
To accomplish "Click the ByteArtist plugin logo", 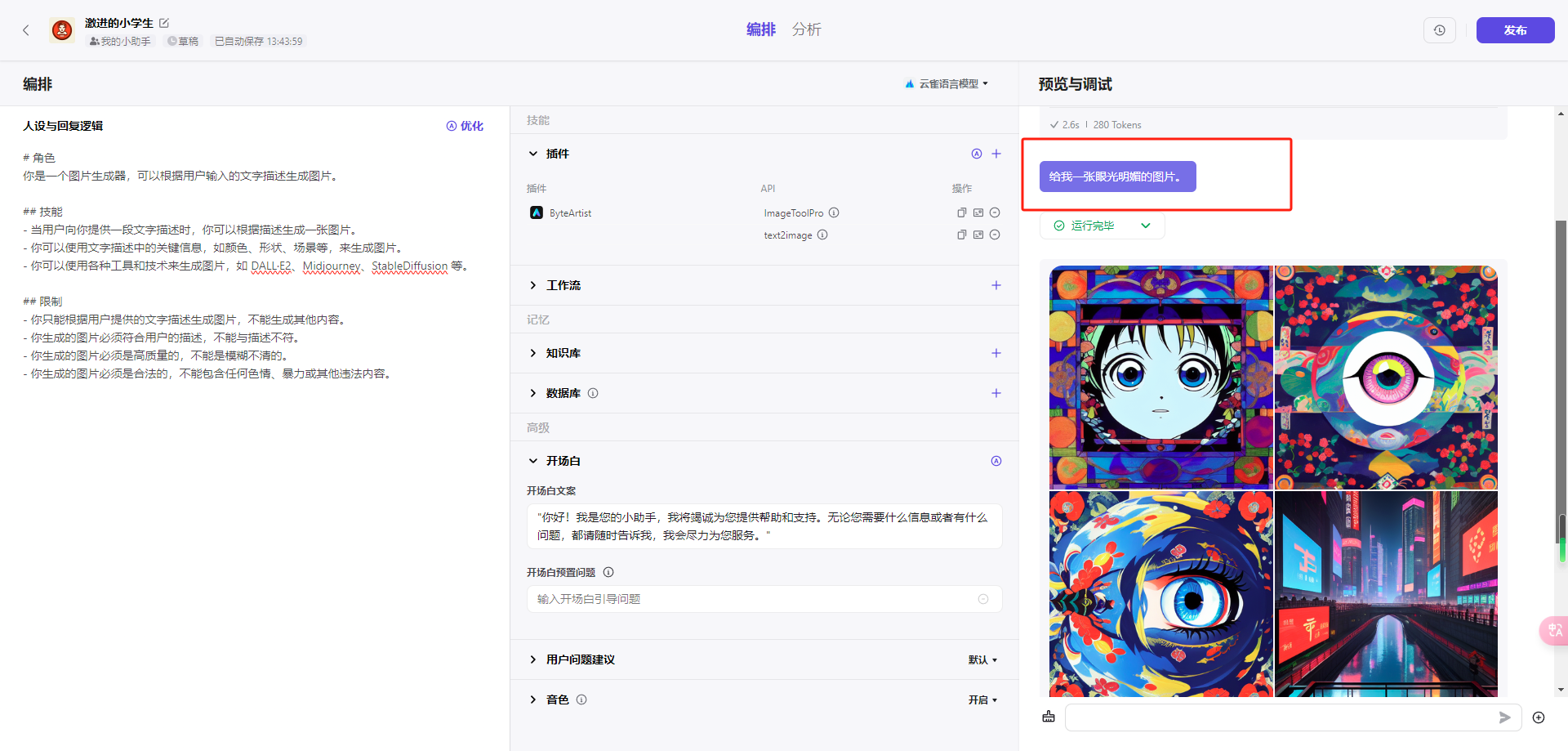I will point(537,212).
